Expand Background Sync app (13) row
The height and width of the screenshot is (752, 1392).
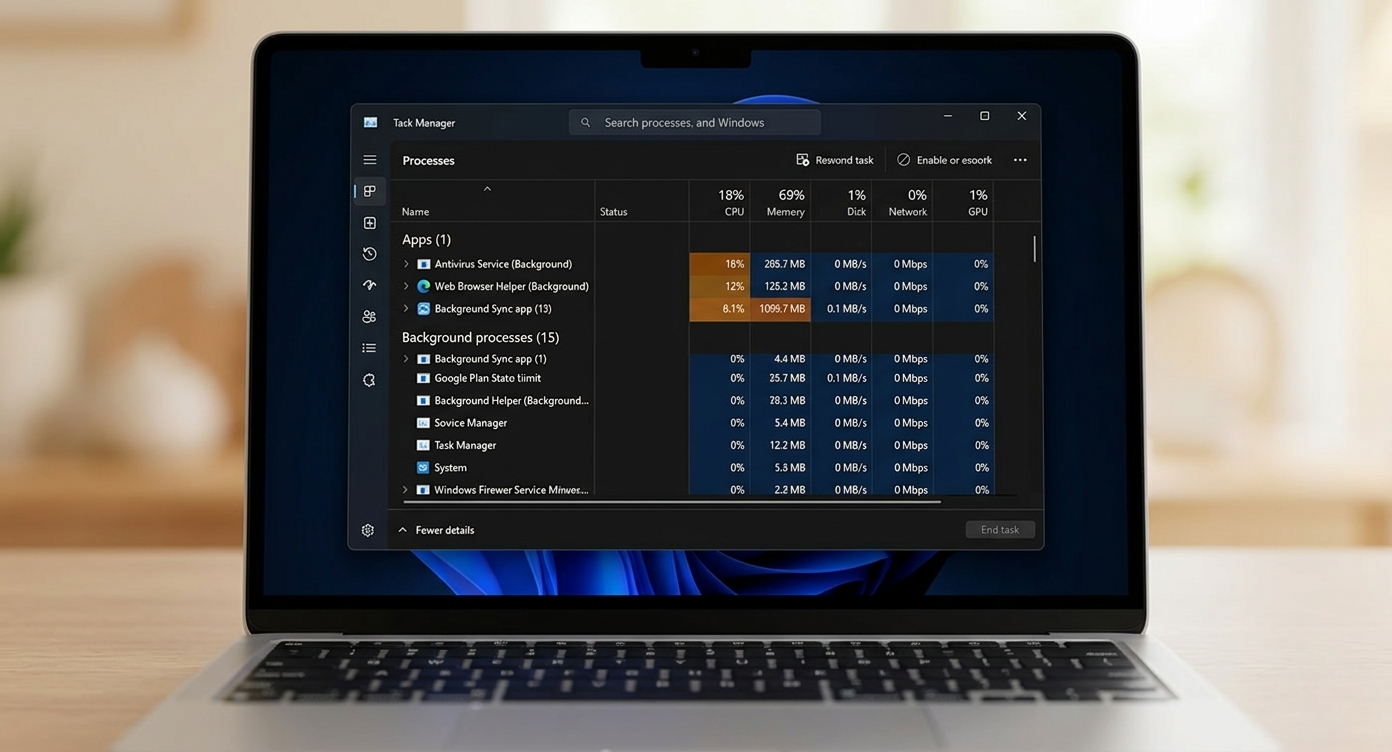pyautogui.click(x=406, y=309)
